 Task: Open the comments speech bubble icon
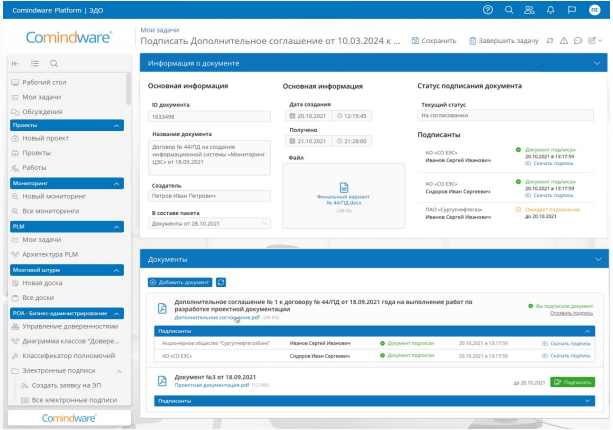pyautogui.click(x=579, y=39)
